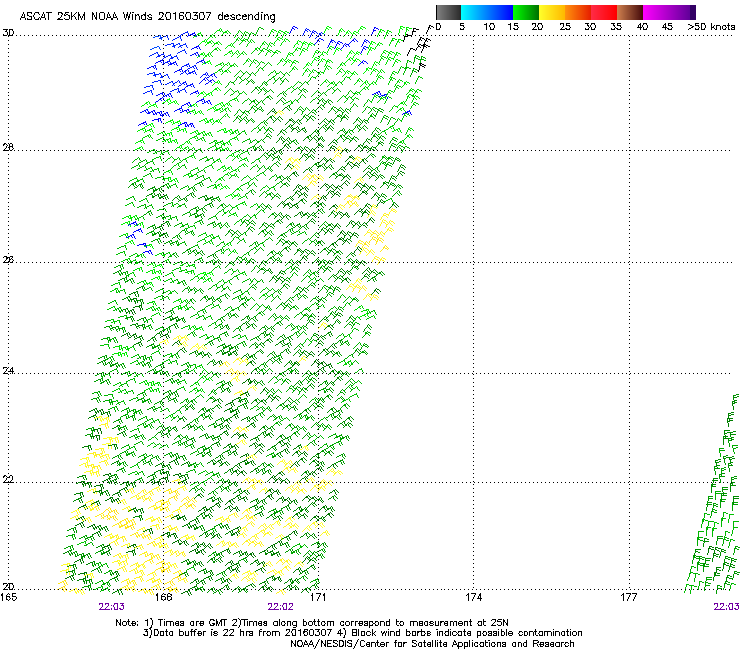Click the '15' legend label under the color bar
Image resolution: width=740 pixels, height=650 pixels.
click(513, 27)
